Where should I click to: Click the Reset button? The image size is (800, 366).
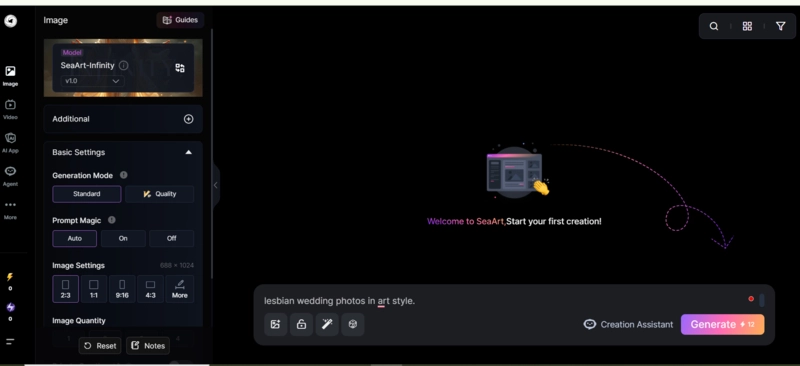point(100,346)
